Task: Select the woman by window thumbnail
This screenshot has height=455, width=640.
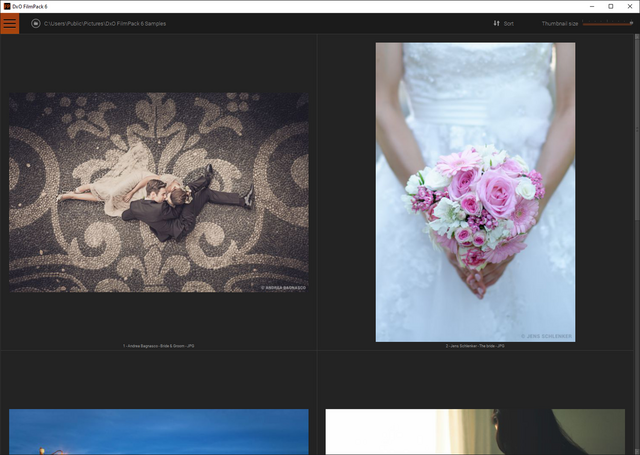Action: click(x=475, y=432)
